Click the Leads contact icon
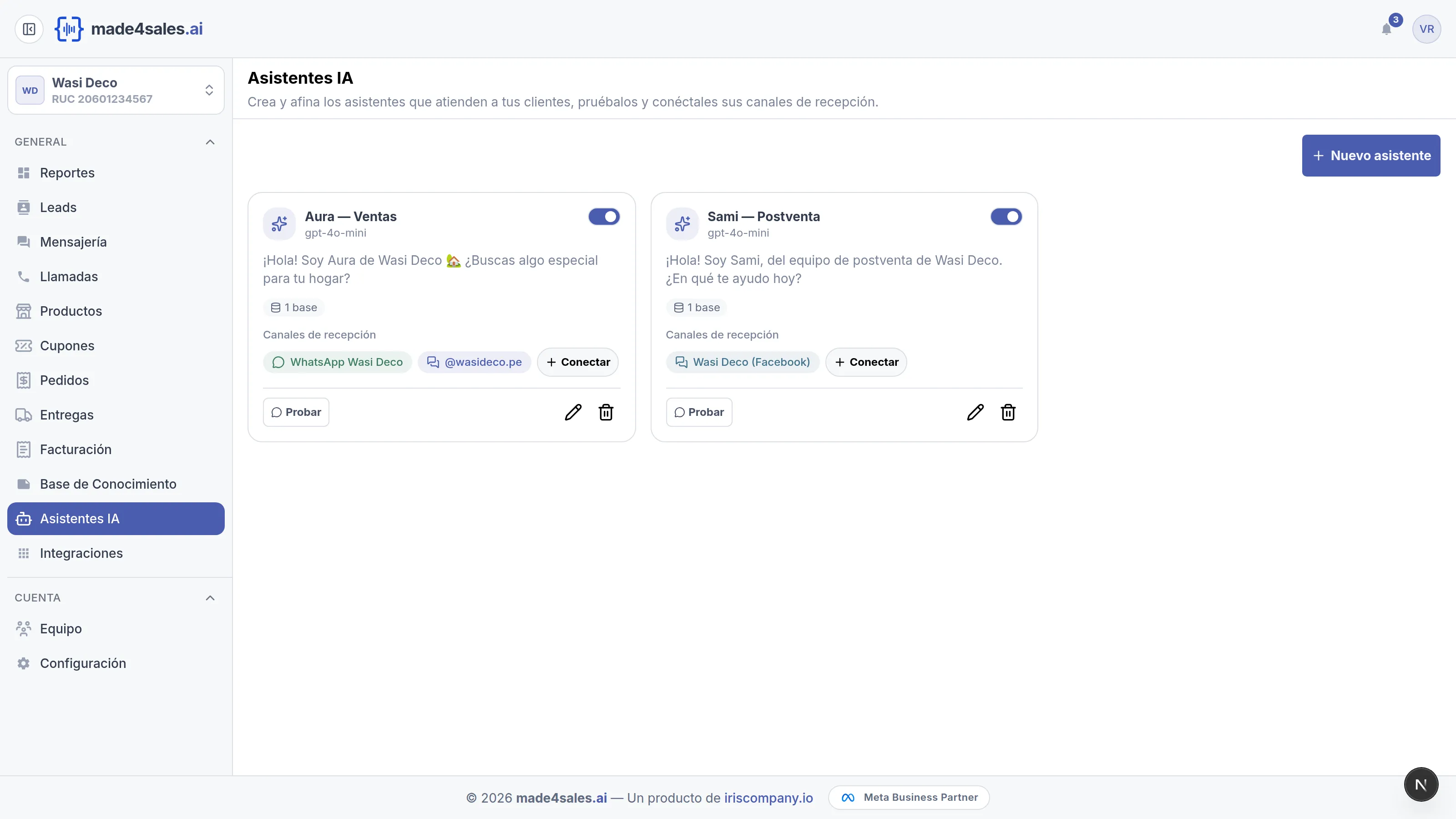The image size is (1456, 819). 23,207
